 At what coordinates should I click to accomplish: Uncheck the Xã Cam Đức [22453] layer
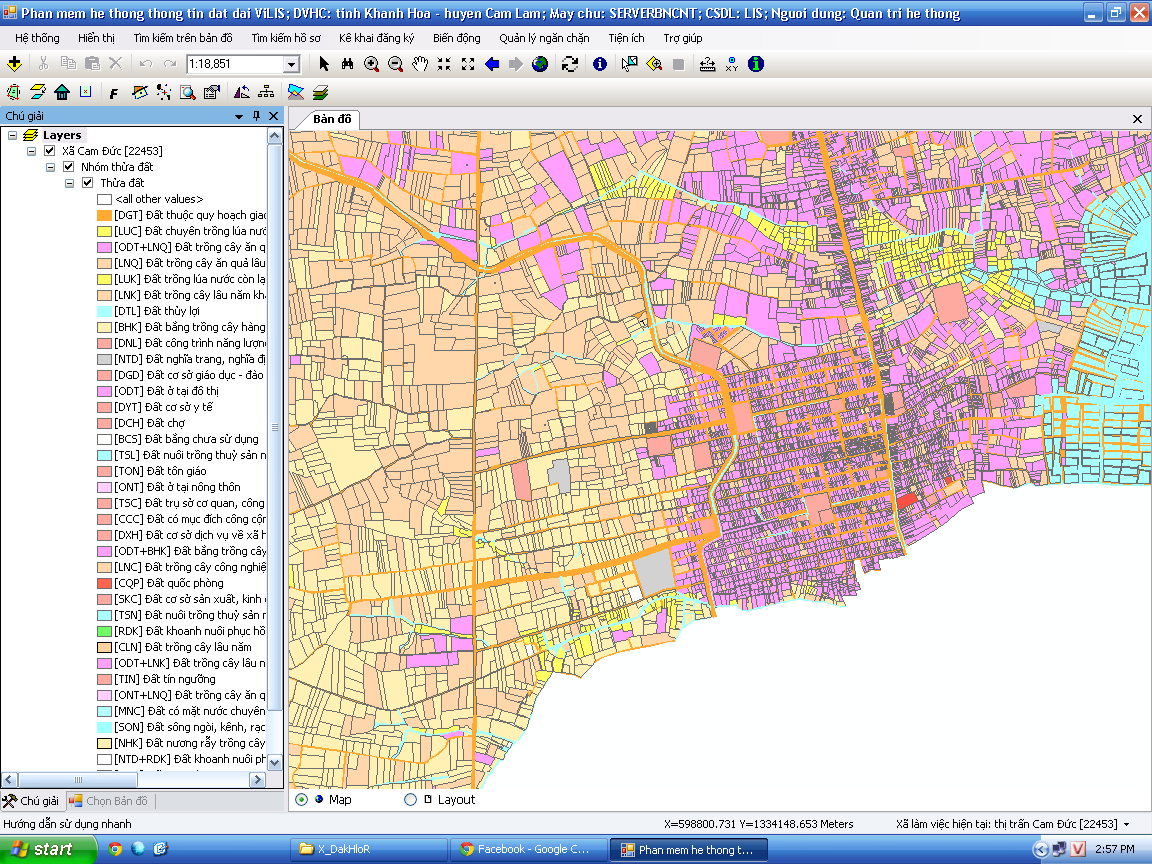(x=50, y=151)
